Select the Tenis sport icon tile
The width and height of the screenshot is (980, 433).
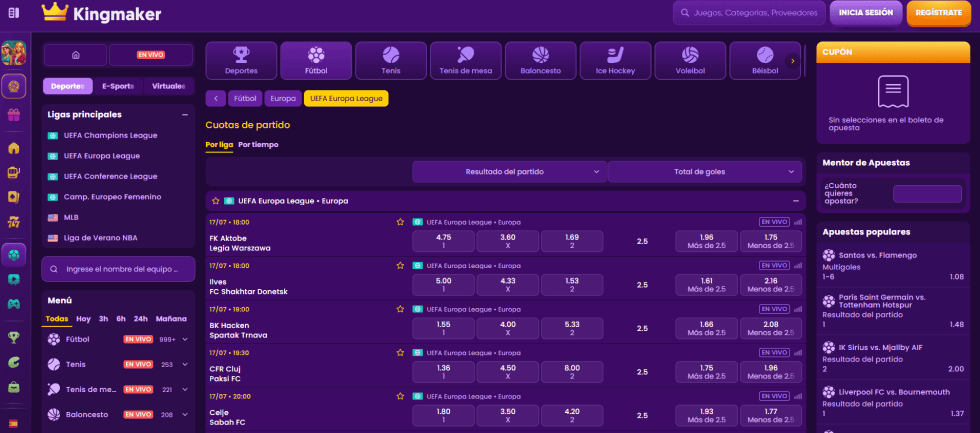click(390, 60)
